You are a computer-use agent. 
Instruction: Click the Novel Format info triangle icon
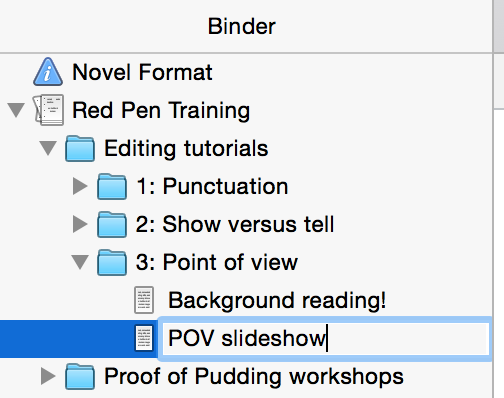click(48, 72)
